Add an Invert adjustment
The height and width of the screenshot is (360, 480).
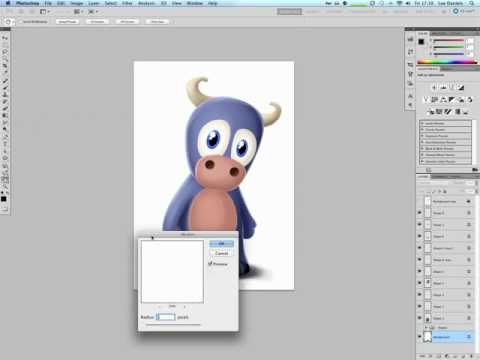(x=432, y=112)
